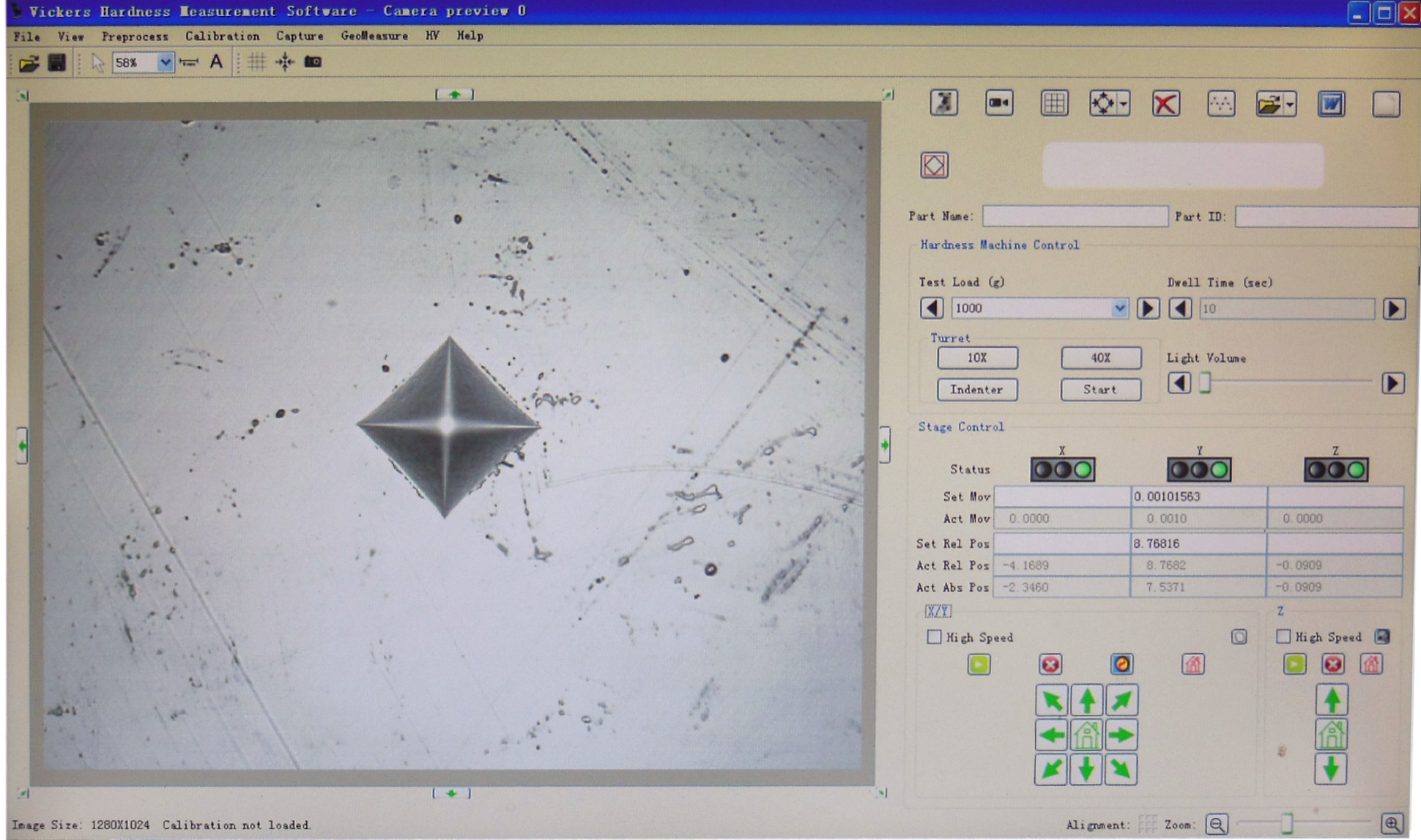This screenshot has width=1421, height=840.
Task: Open the Word report export icon
Action: [1331, 104]
